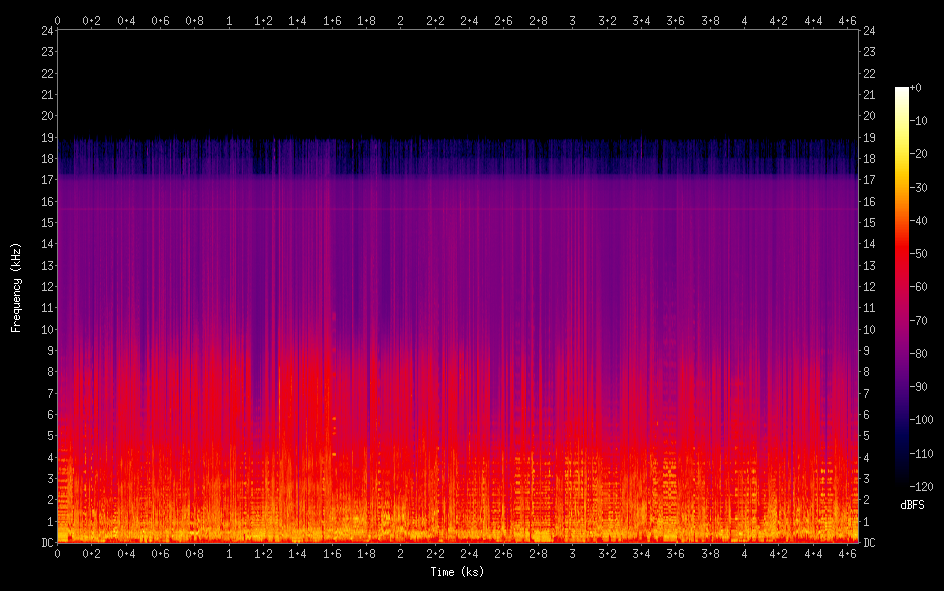The height and width of the screenshot is (591, 944).
Task: Click the 24 kHz label on left axis
Action: click(x=45, y=31)
